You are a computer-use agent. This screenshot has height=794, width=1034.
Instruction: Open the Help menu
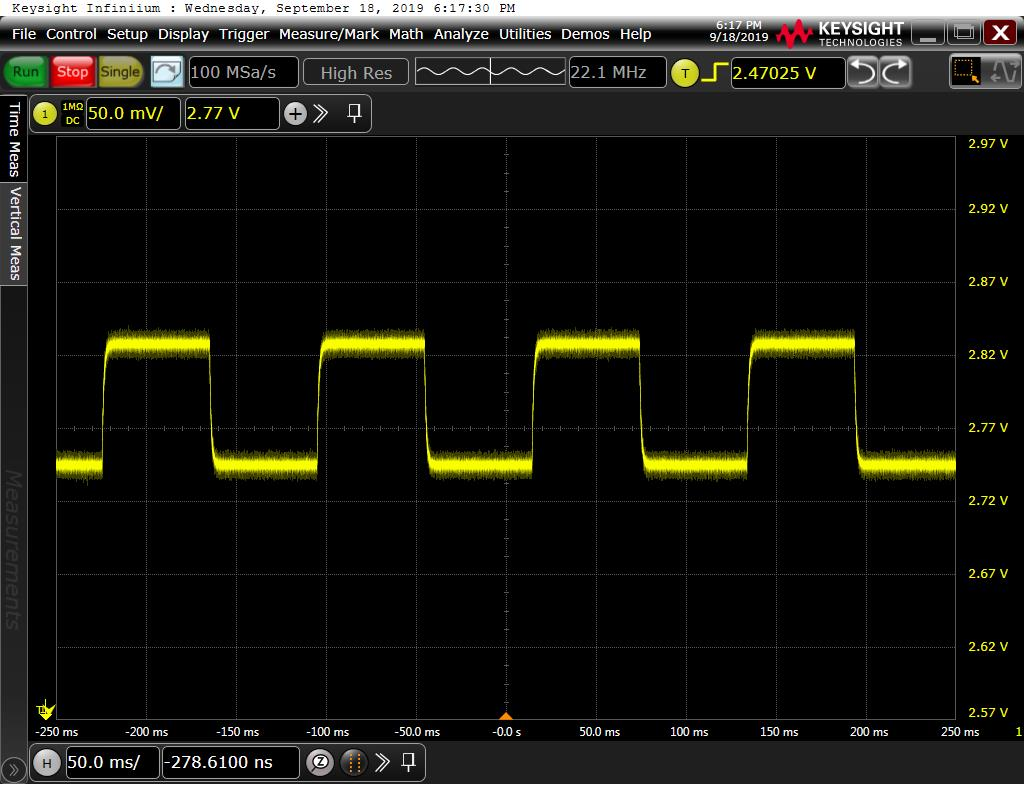pos(636,34)
